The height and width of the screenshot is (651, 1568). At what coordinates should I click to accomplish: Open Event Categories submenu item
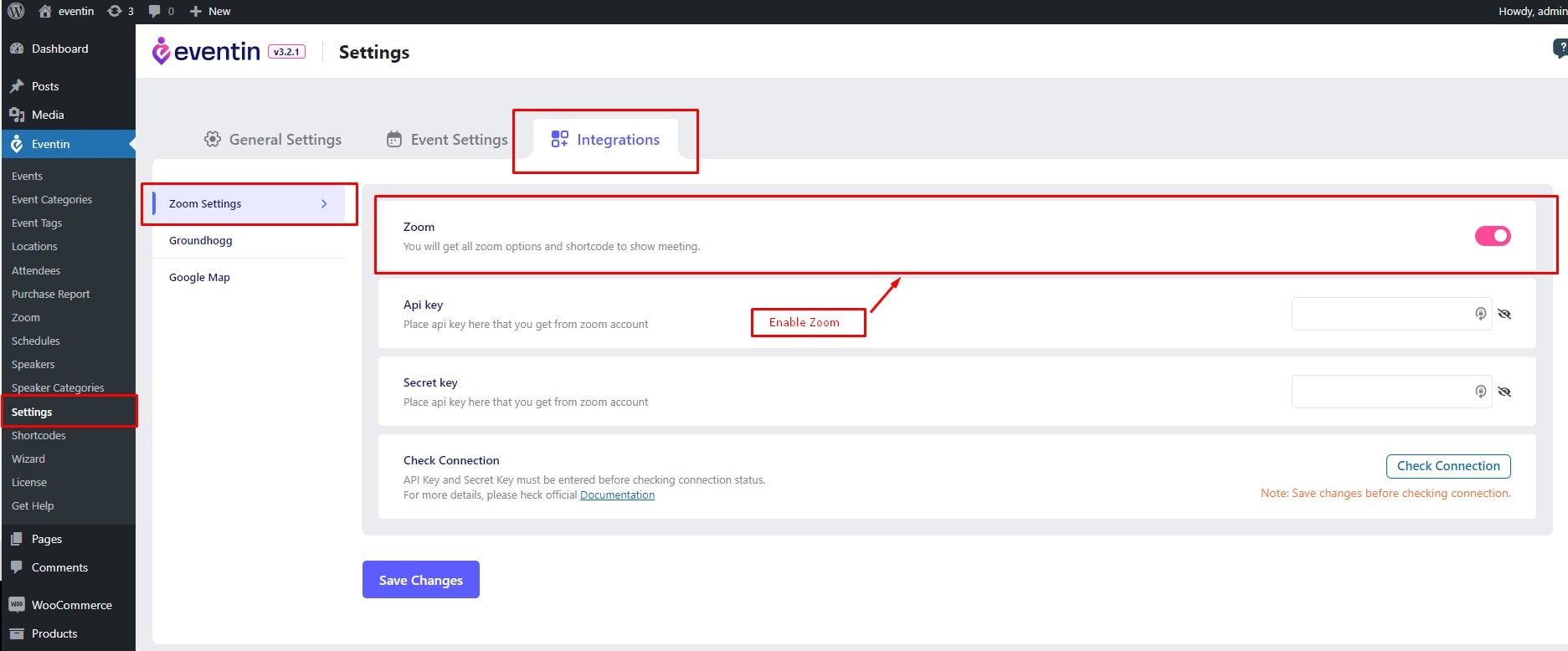coord(52,199)
